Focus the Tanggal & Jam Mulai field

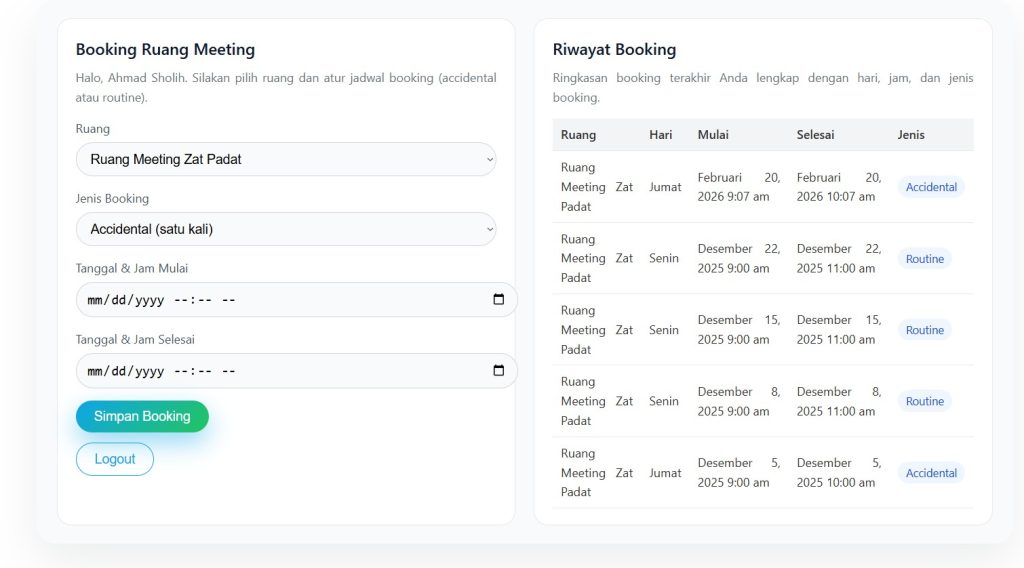280,300
